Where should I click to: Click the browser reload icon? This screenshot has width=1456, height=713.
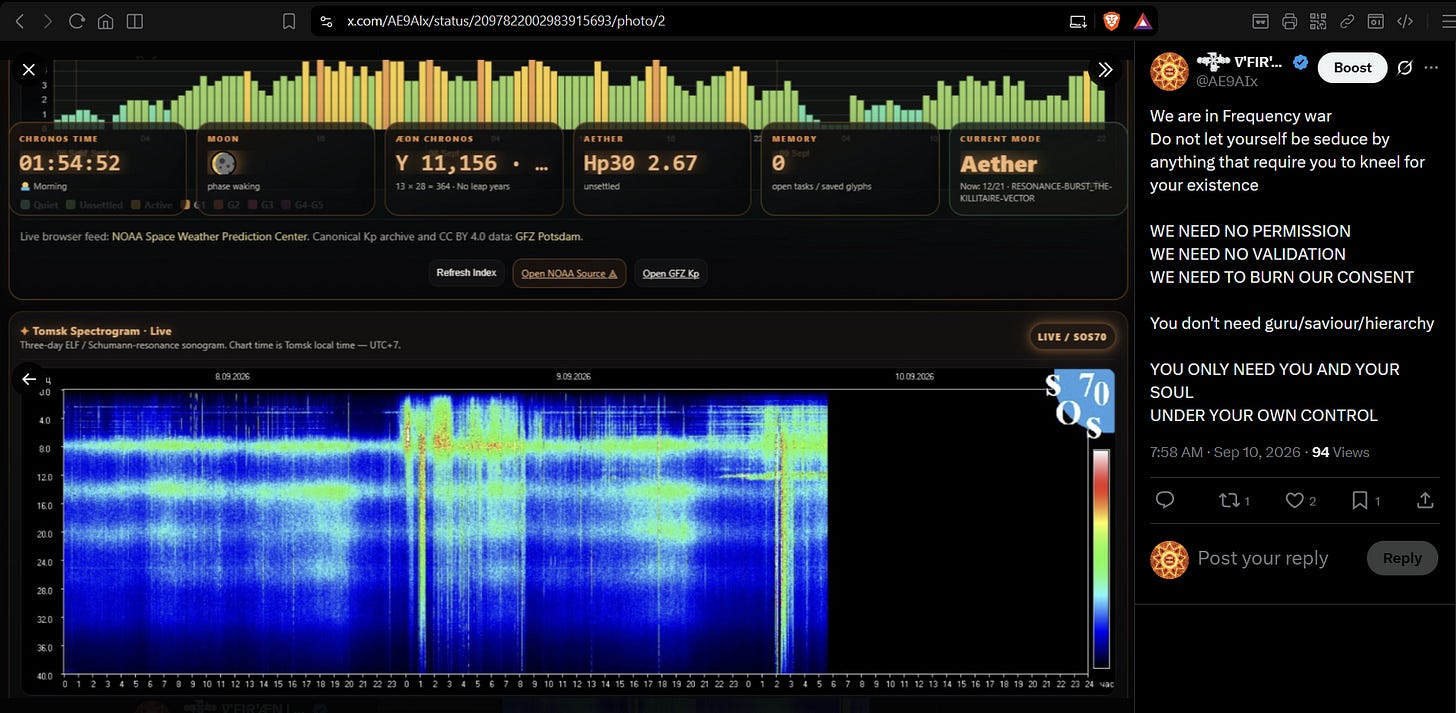click(76, 21)
